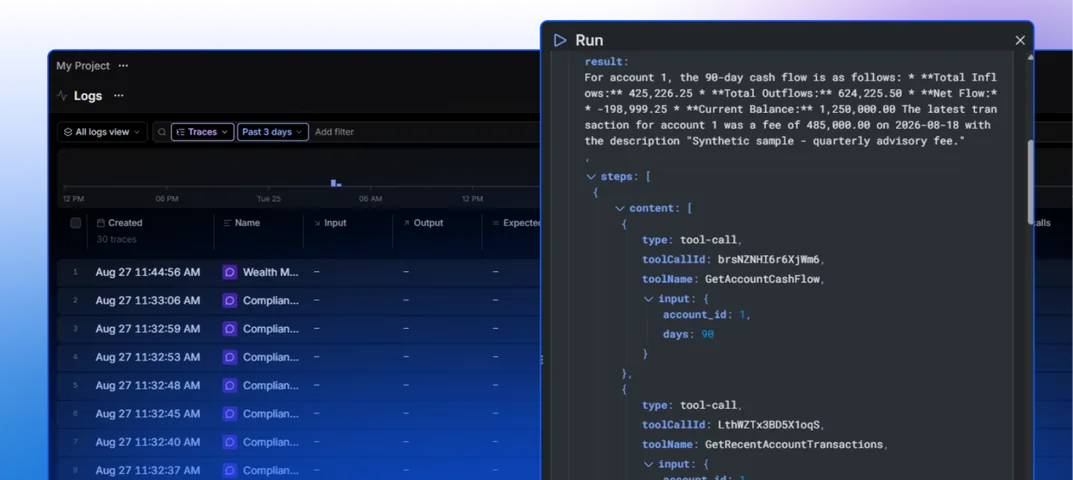The height and width of the screenshot is (480, 1073).
Task: Open the Aug 27 11:32:40 AM trace
Action: (148, 442)
